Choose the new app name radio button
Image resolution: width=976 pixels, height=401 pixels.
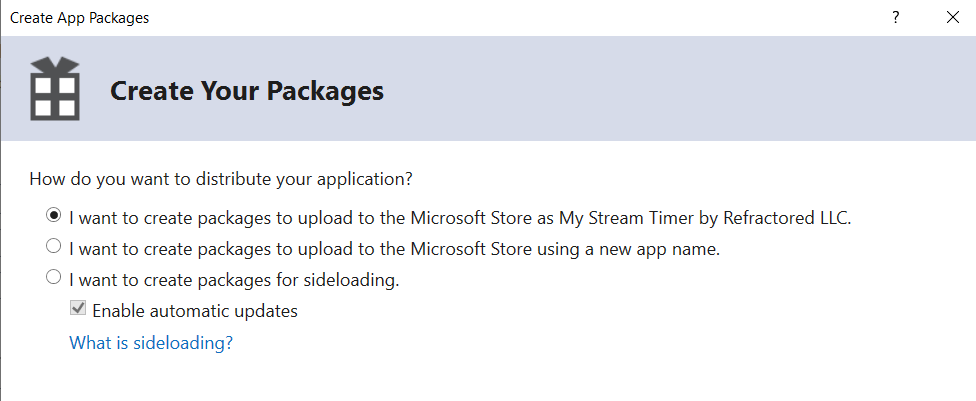(54, 247)
